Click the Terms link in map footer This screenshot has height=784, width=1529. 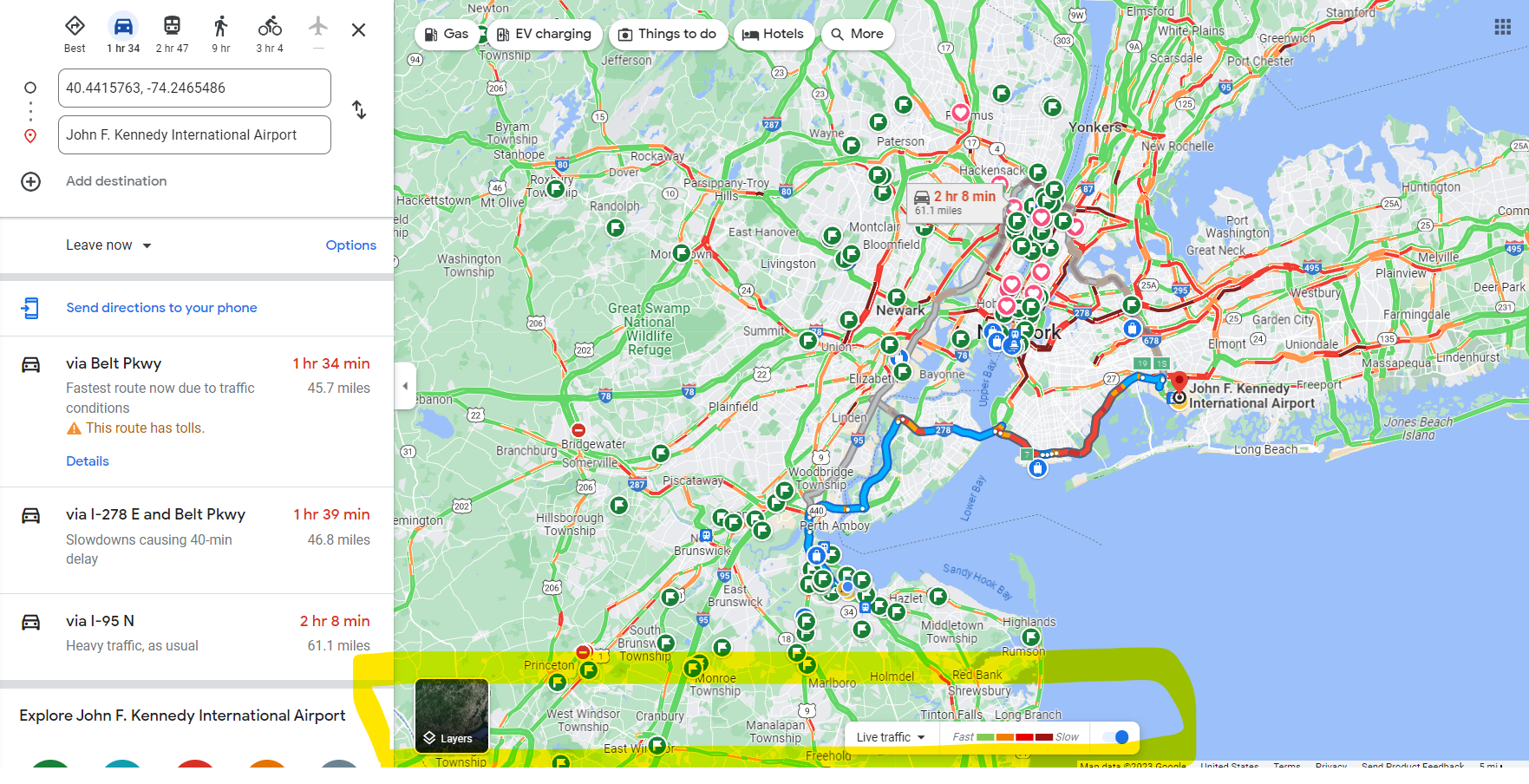[x=1287, y=766]
